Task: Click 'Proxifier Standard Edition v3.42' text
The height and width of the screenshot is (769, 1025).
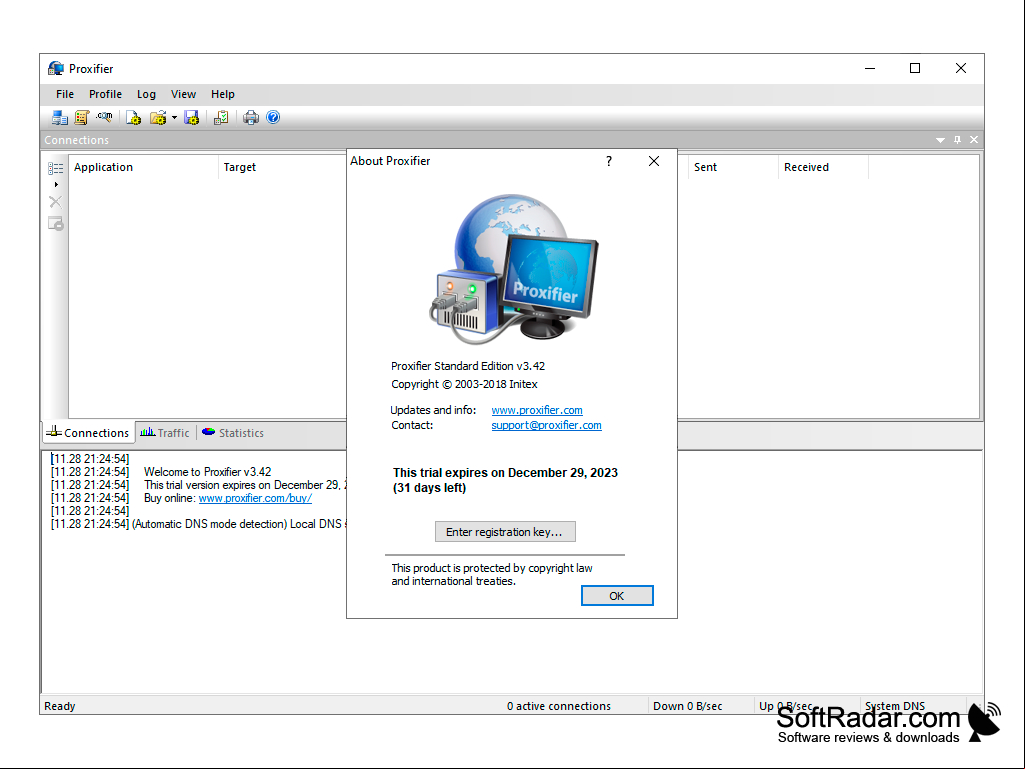Action: 468,366
